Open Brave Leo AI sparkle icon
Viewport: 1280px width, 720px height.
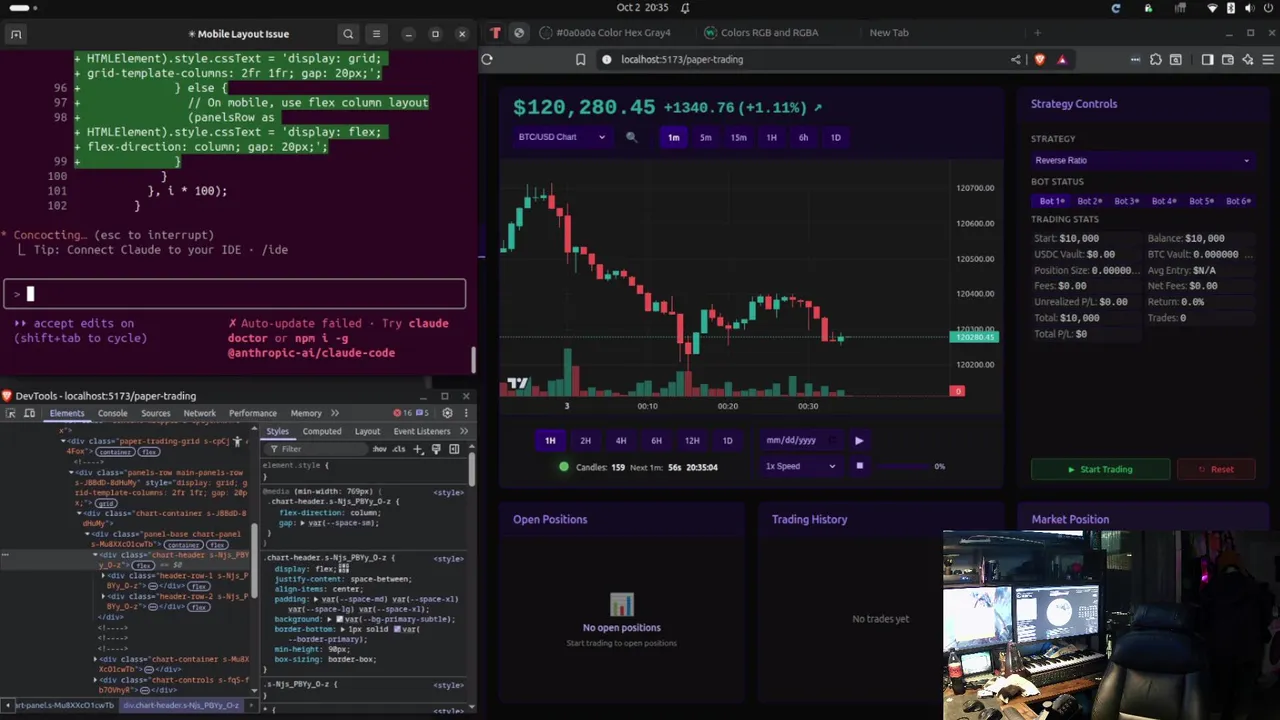[1247, 59]
